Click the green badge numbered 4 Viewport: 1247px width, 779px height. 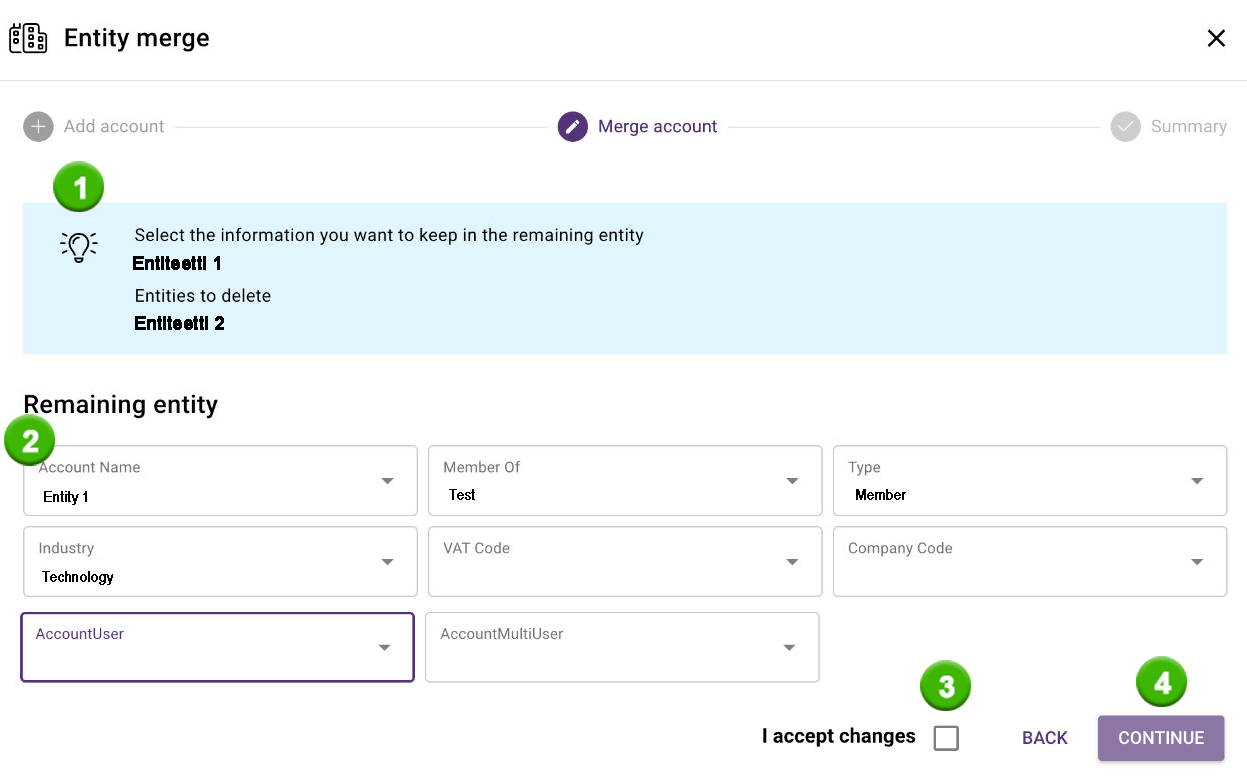coord(1161,681)
